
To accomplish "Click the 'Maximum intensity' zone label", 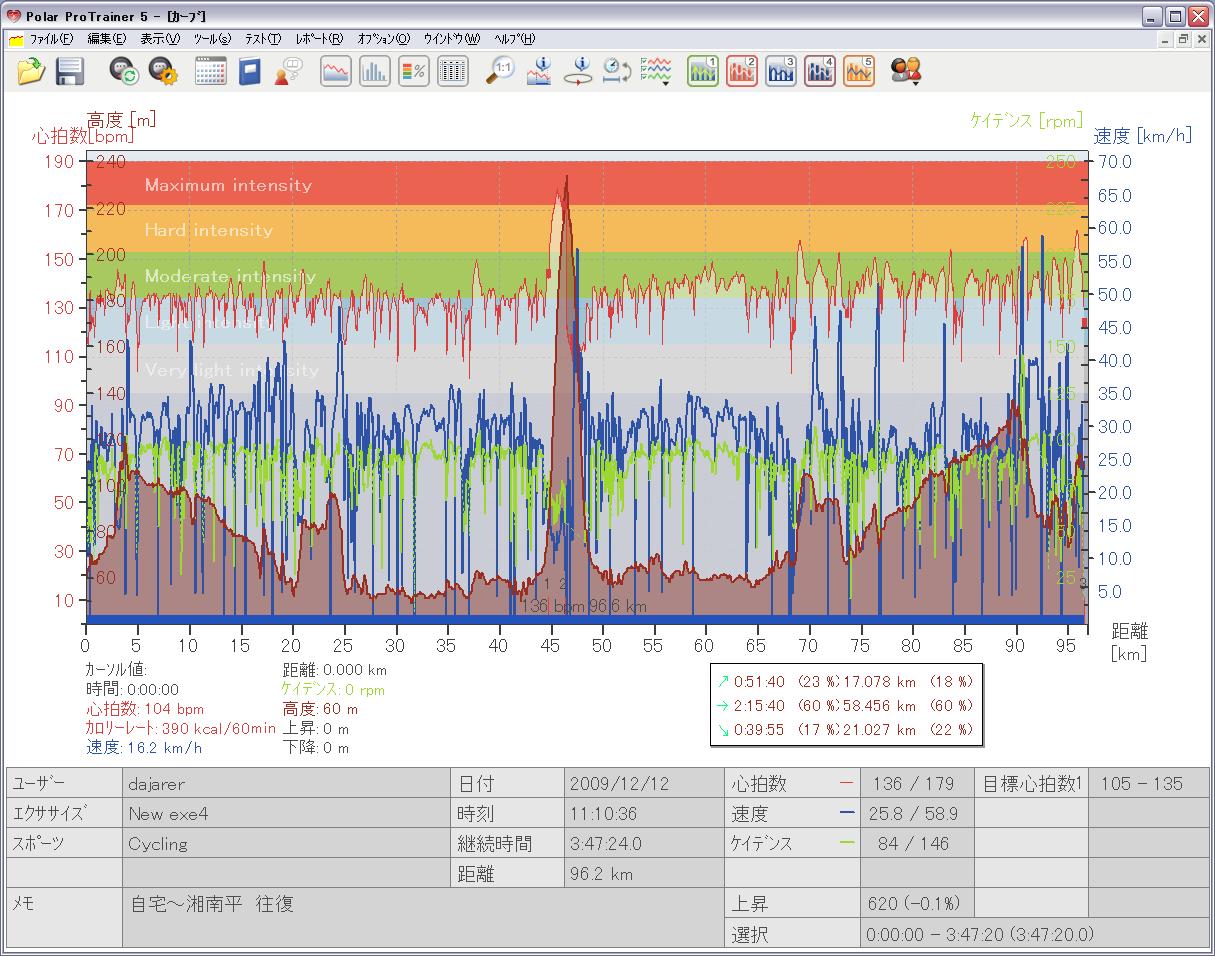I will click(228, 185).
